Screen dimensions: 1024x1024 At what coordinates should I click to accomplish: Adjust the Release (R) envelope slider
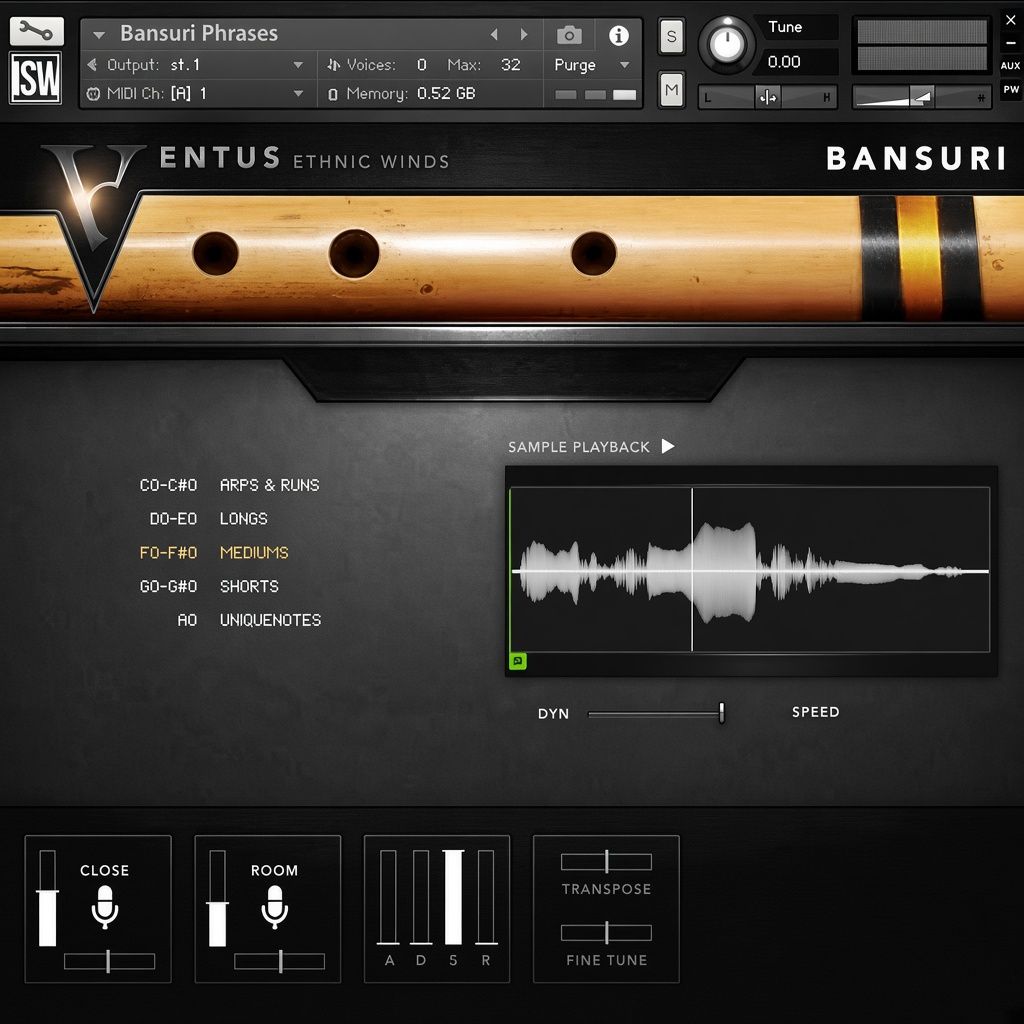click(x=486, y=897)
